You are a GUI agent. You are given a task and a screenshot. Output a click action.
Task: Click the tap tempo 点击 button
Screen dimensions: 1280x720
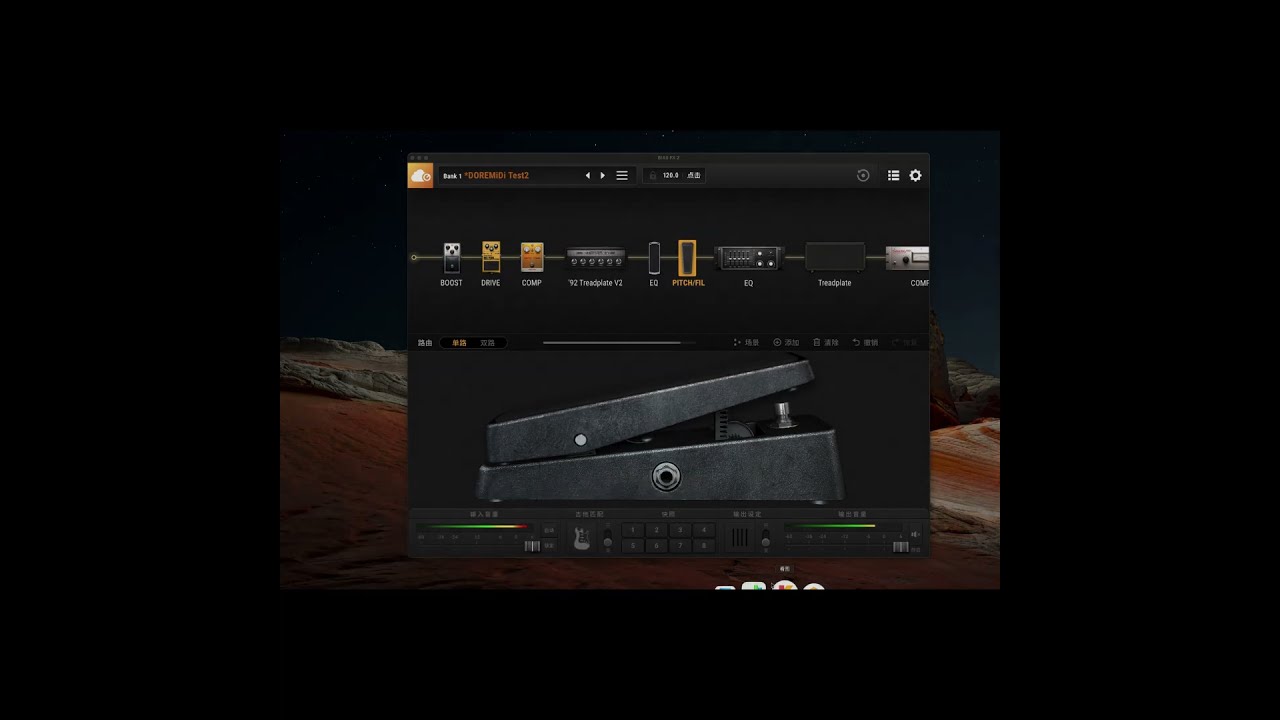(694, 175)
